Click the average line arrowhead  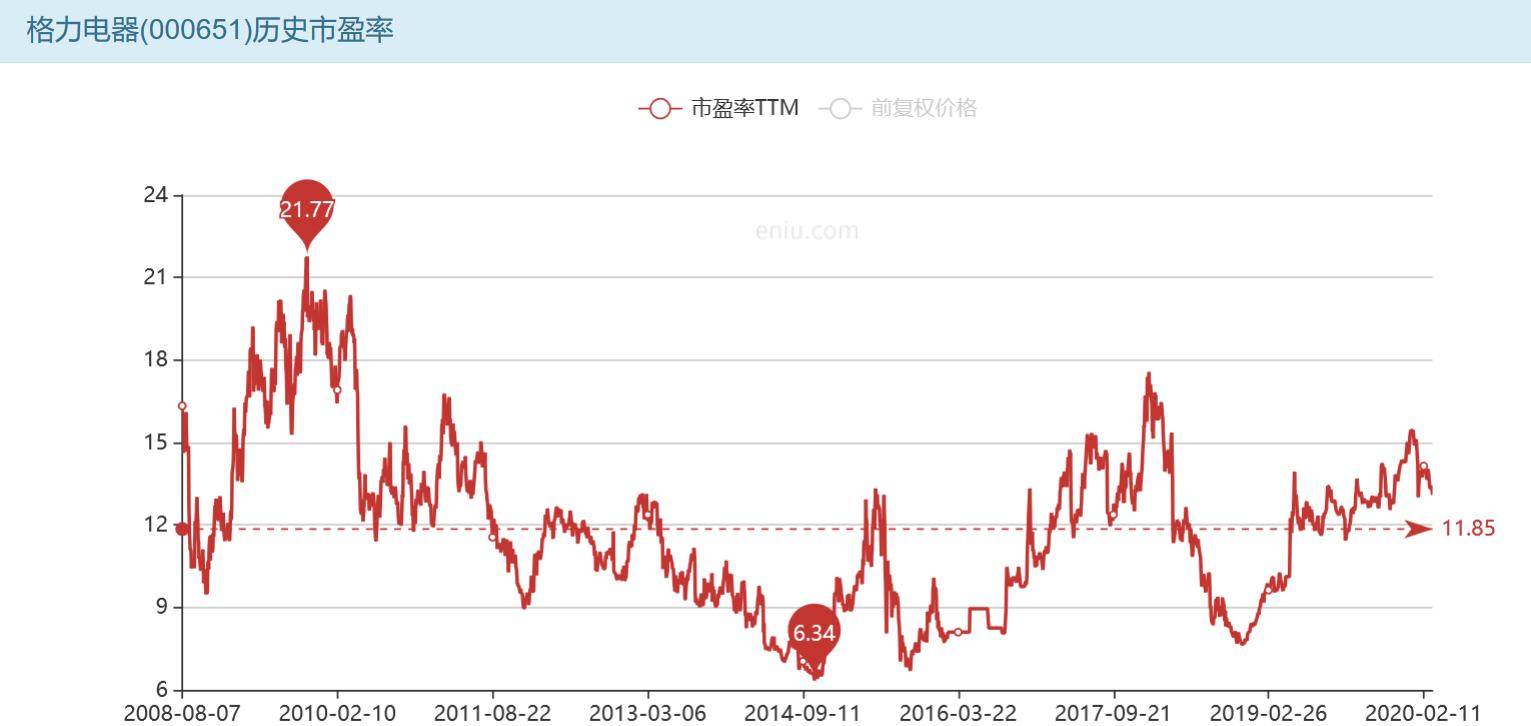pos(1418,529)
